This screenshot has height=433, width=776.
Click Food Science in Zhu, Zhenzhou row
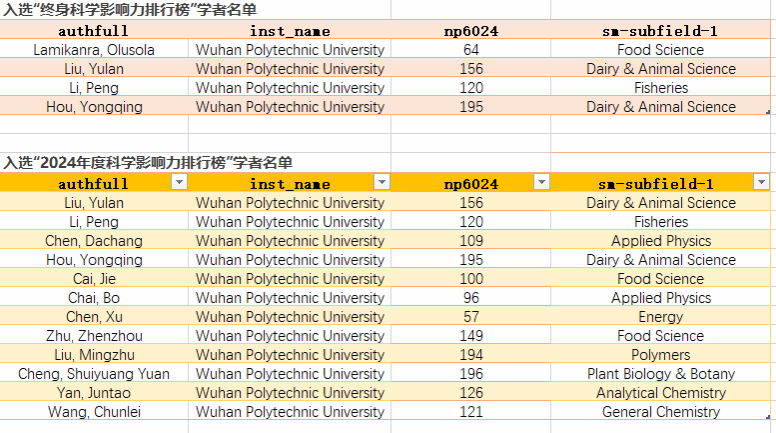coord(661,336)
